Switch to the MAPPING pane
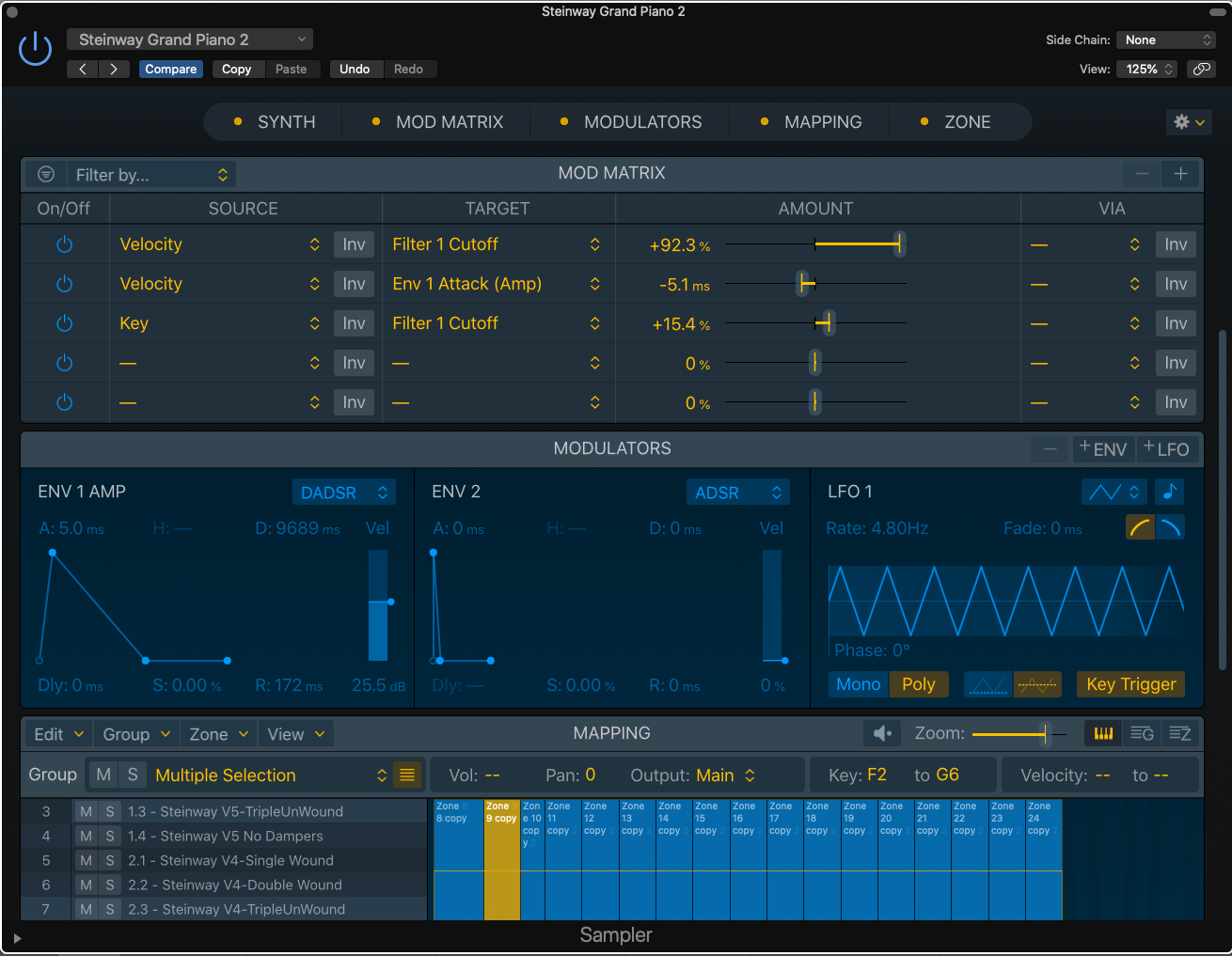 point(811,122)
